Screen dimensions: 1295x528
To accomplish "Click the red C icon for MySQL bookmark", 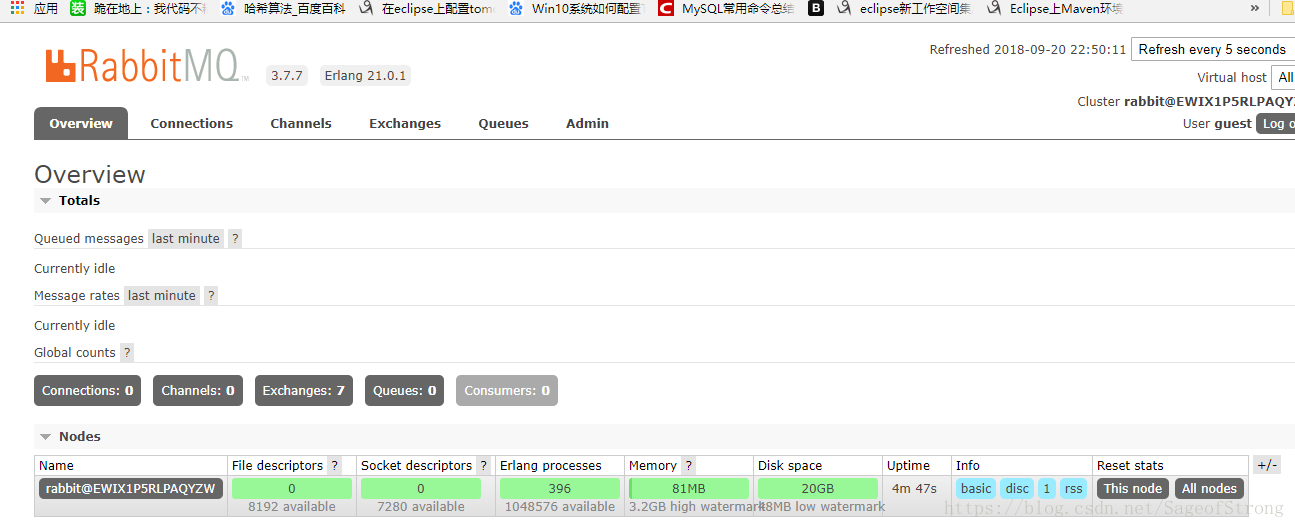I will pos(666,8).
